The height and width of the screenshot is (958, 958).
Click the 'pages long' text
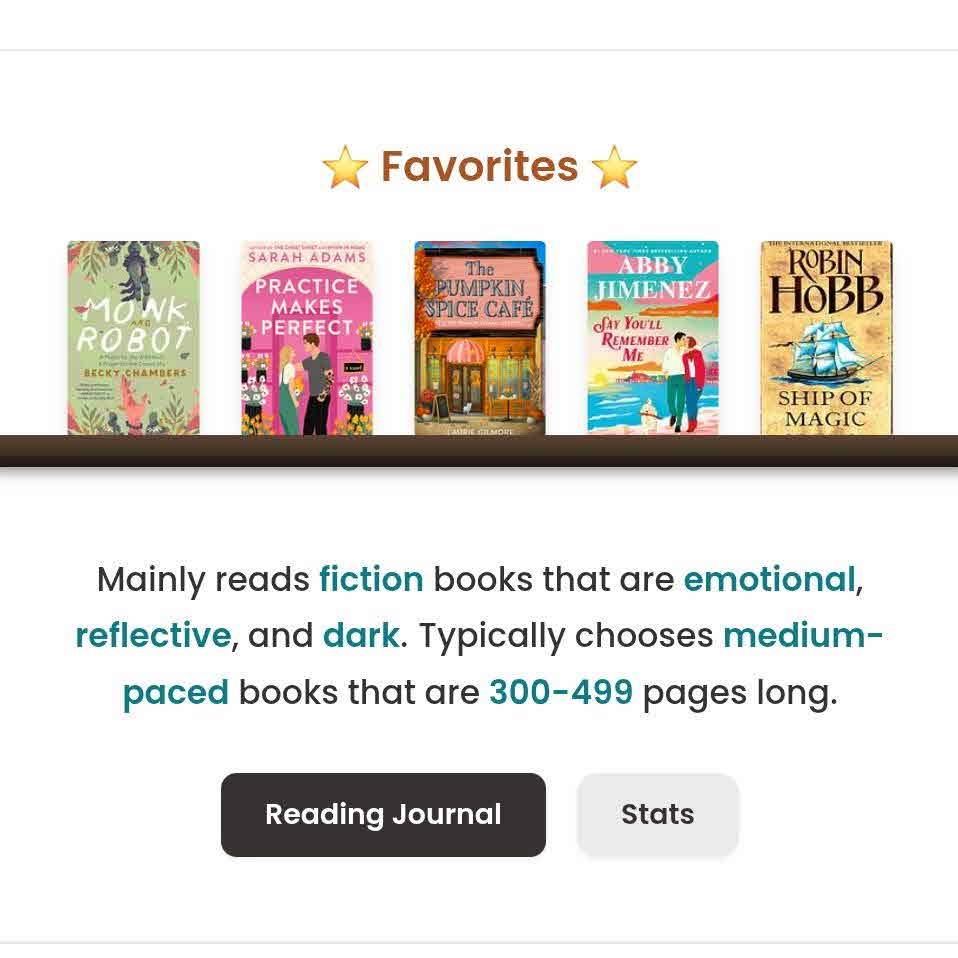click(x=738, y=692)
